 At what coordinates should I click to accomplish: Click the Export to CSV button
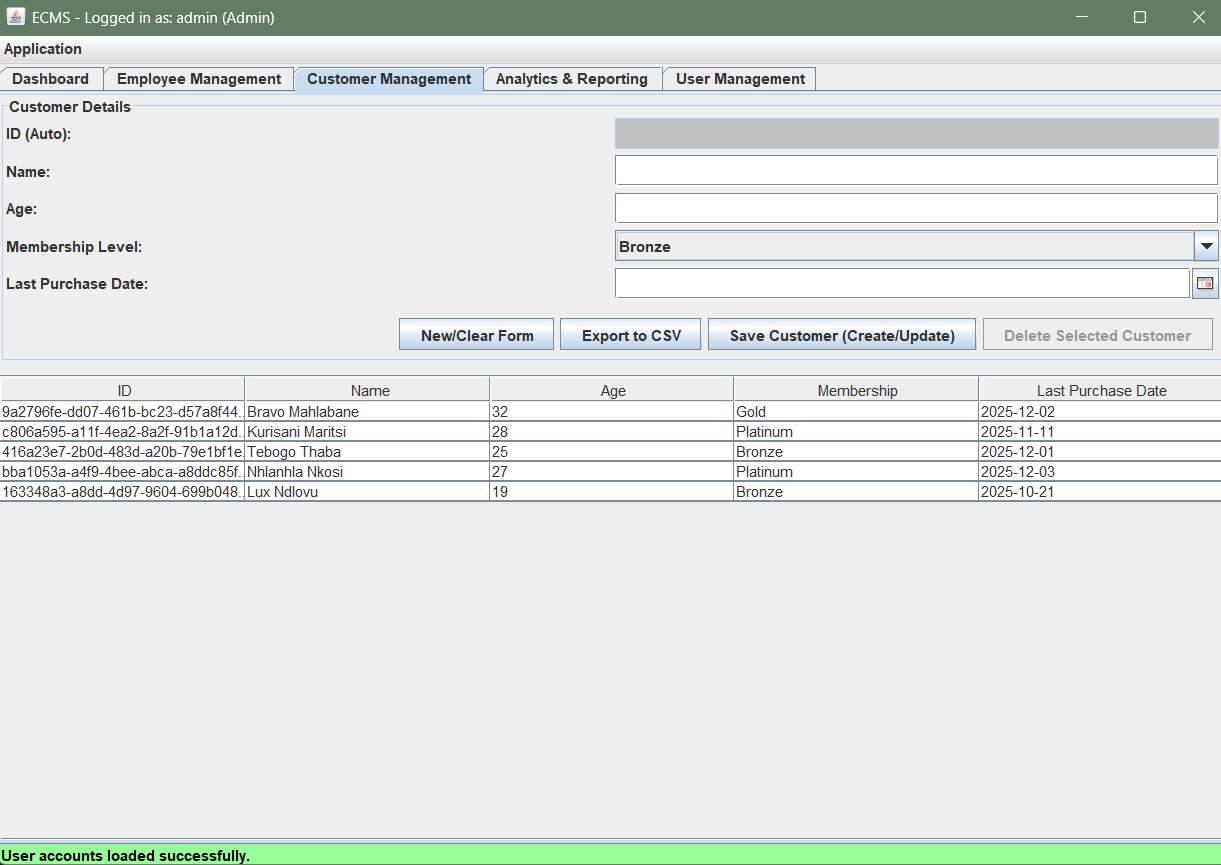point(631,336)
